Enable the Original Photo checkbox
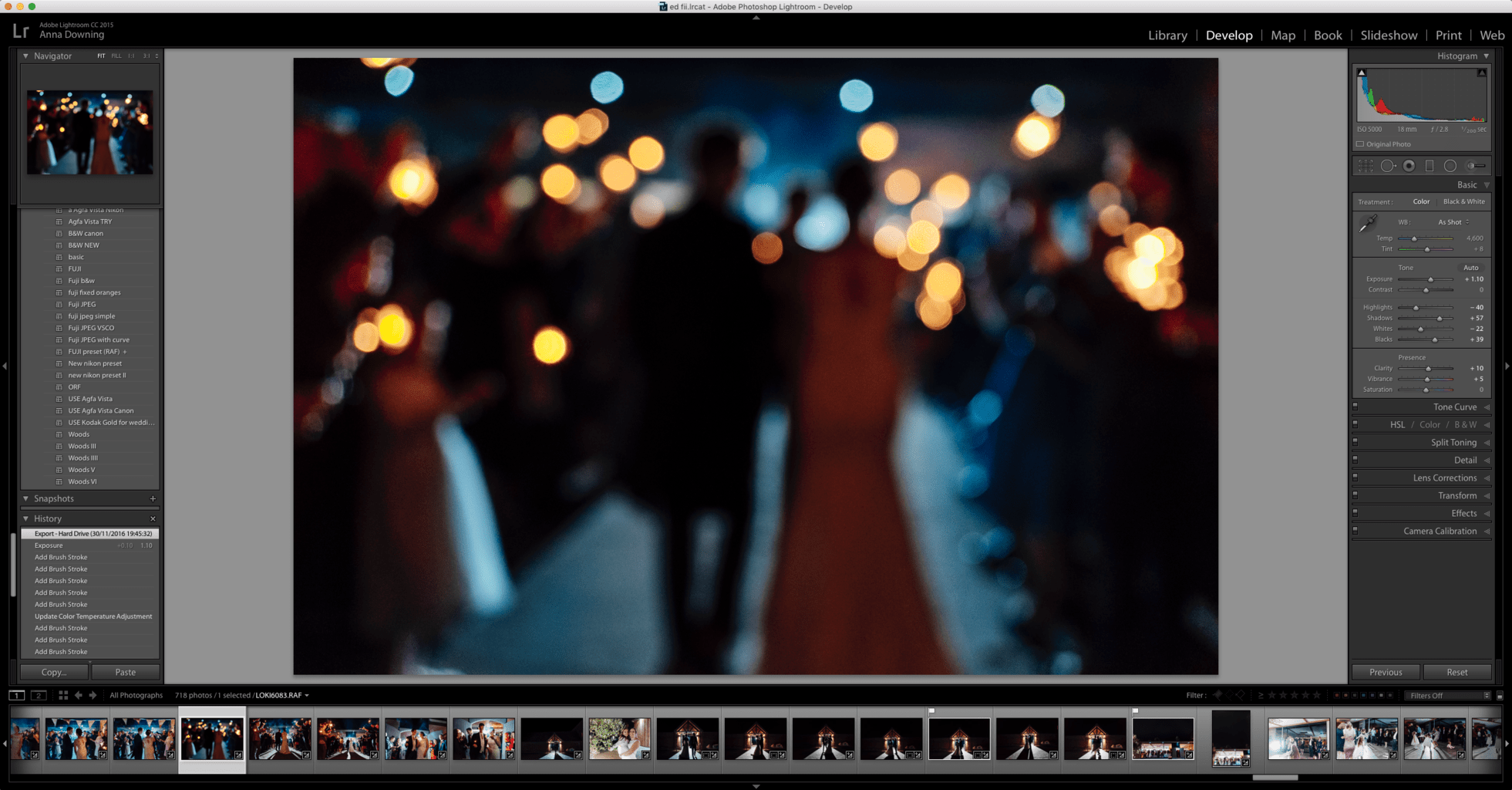Viewport: 1512px width, 790px height. pos(1360,144)
